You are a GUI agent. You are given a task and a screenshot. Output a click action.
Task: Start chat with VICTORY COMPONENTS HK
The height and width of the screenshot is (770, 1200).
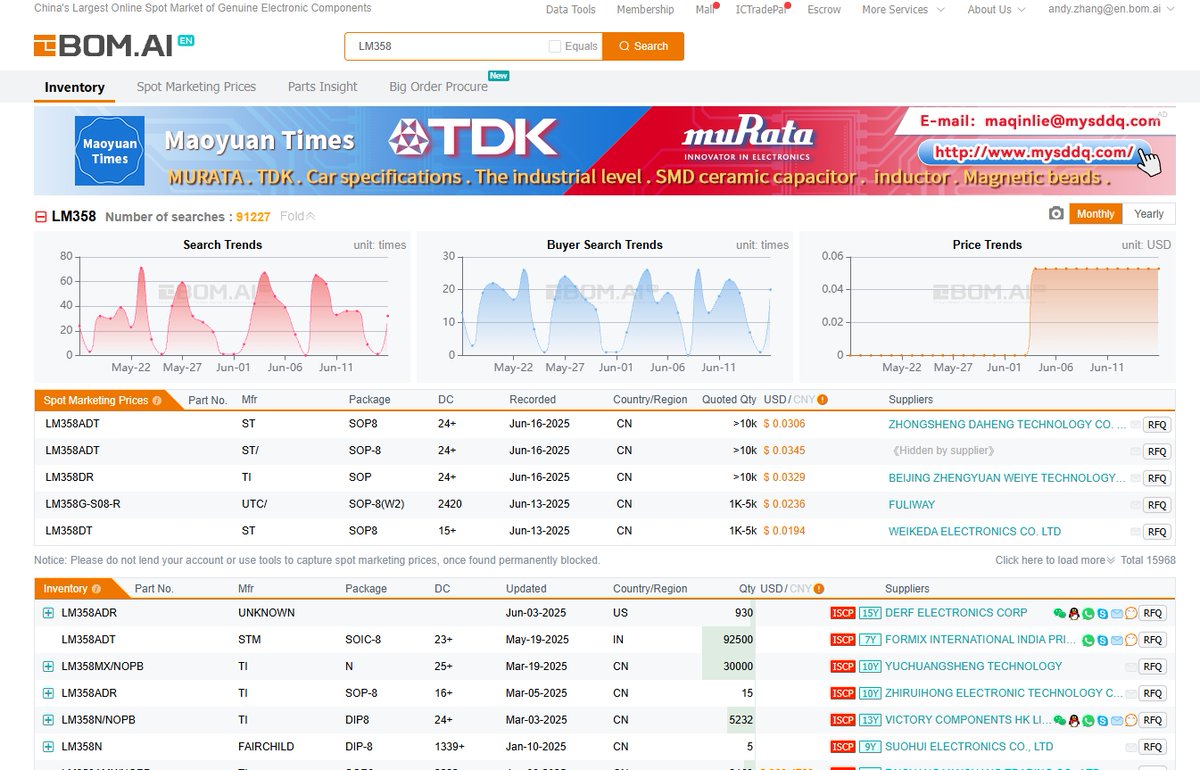point(1131,720)
